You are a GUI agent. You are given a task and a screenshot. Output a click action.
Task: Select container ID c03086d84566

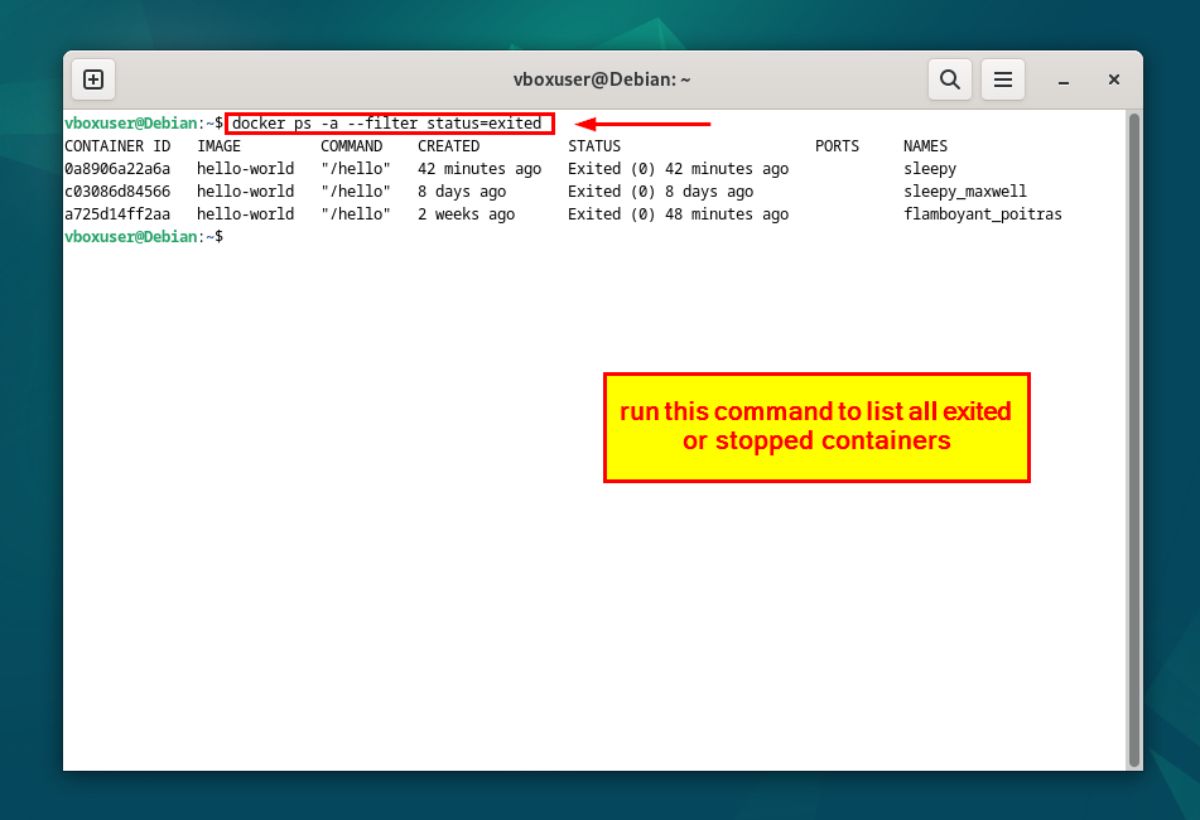click(117, 191)
